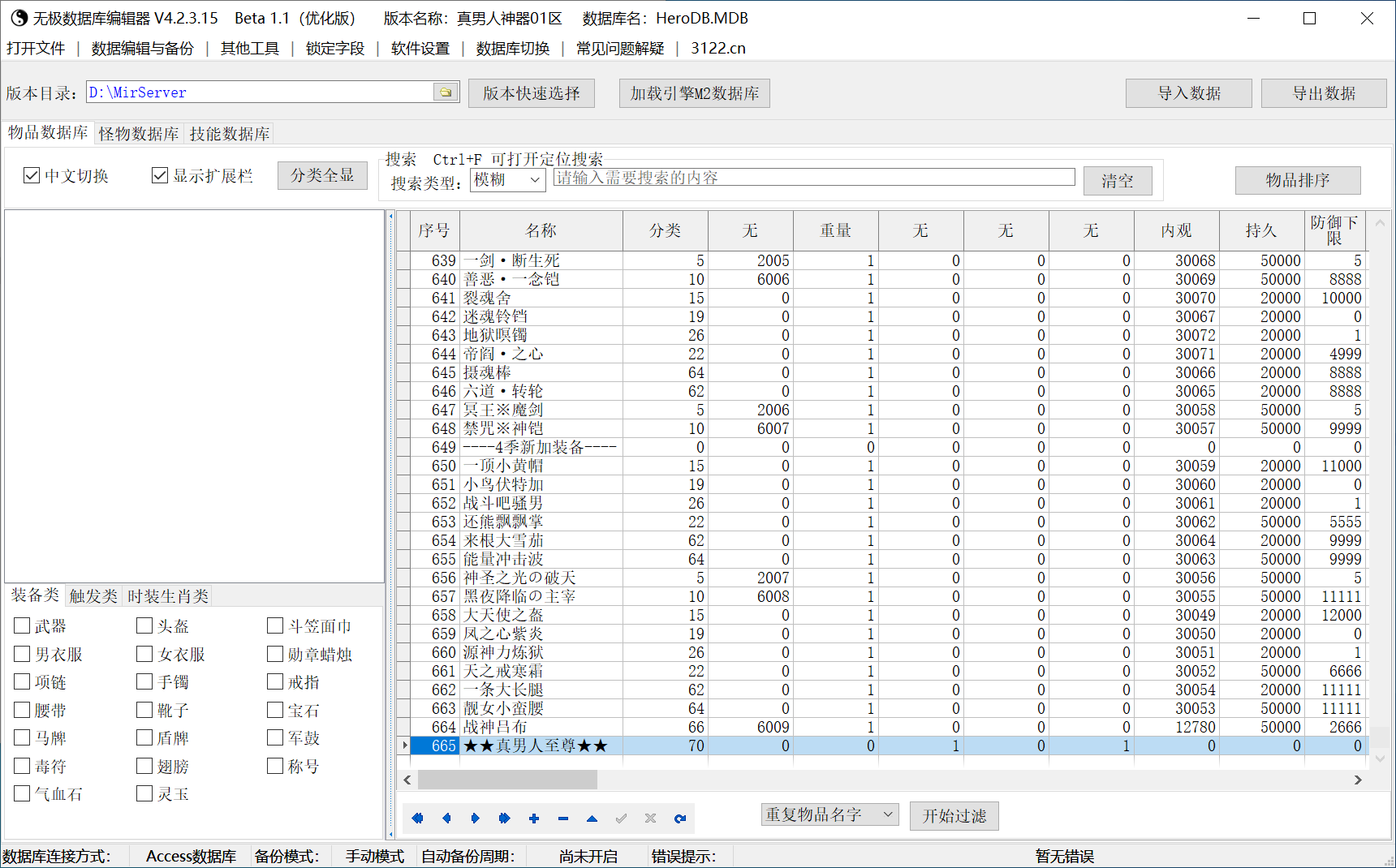Open the 软件设置 menu
1396x868 pixels.
coord(420,48)
